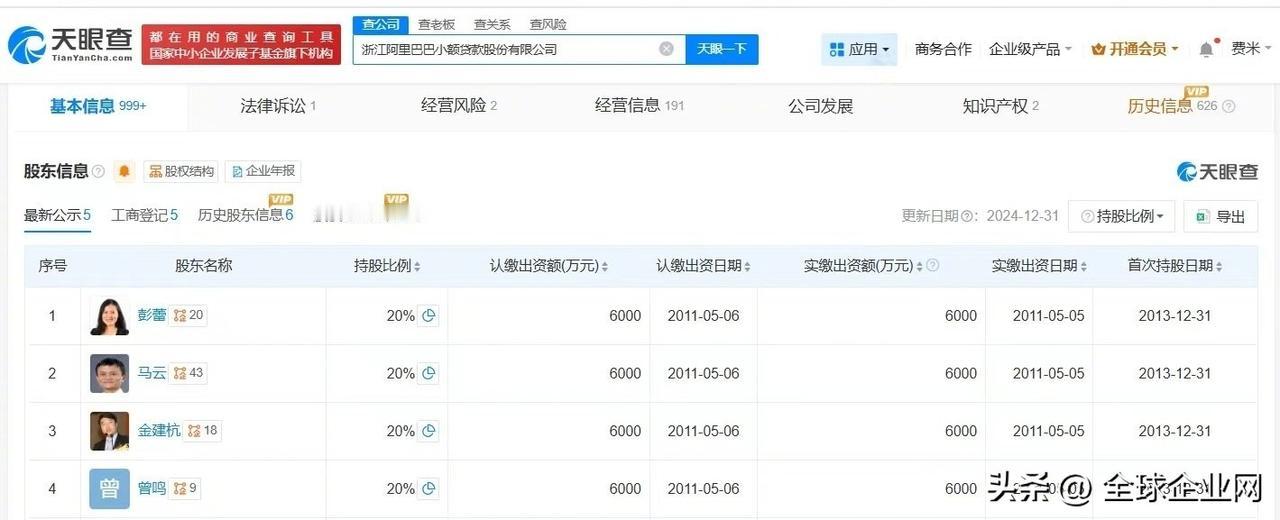Select the 工商登记 sub-tab

144,215
